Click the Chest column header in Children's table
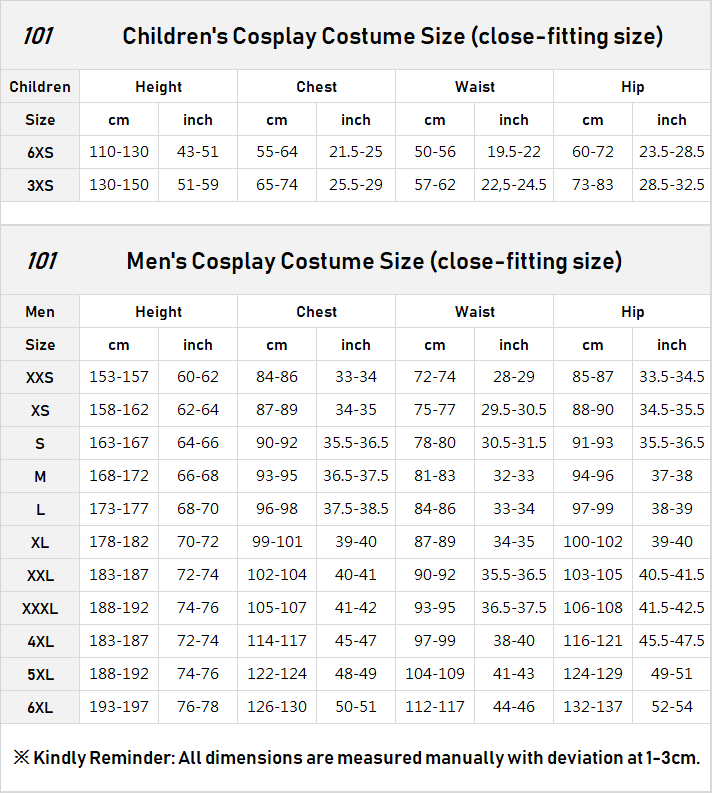This screenshot has height=793, width=712. [316, 87]
